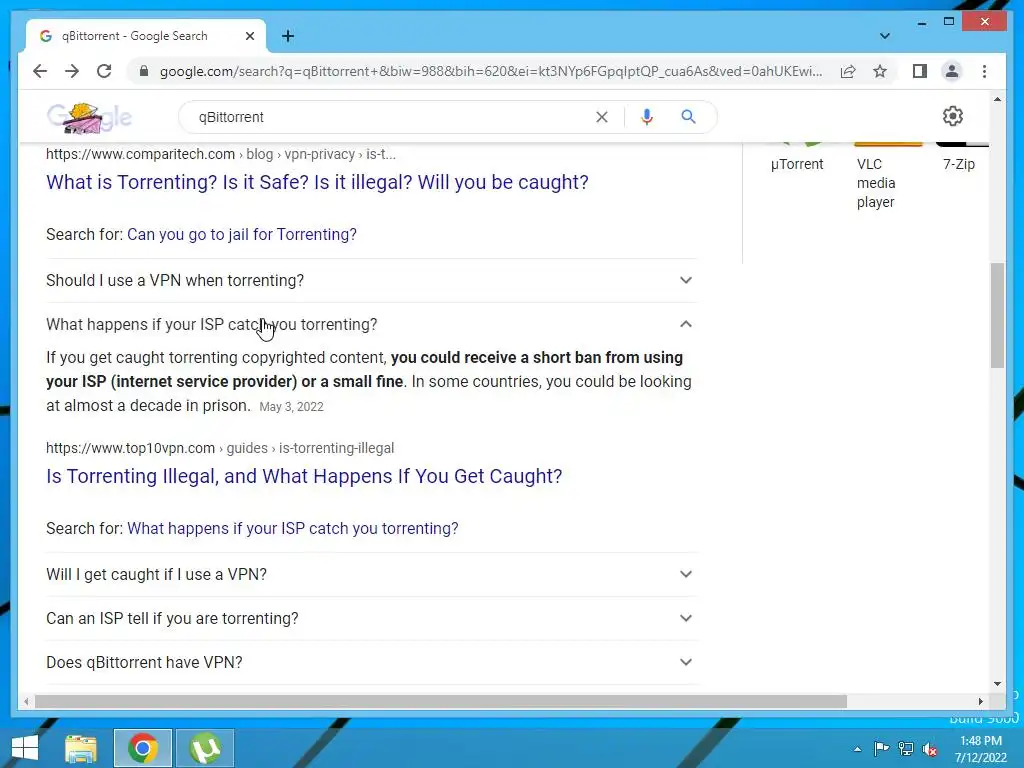Open the Action Center flag icon

pyautogui.click(x=881, y=749)
